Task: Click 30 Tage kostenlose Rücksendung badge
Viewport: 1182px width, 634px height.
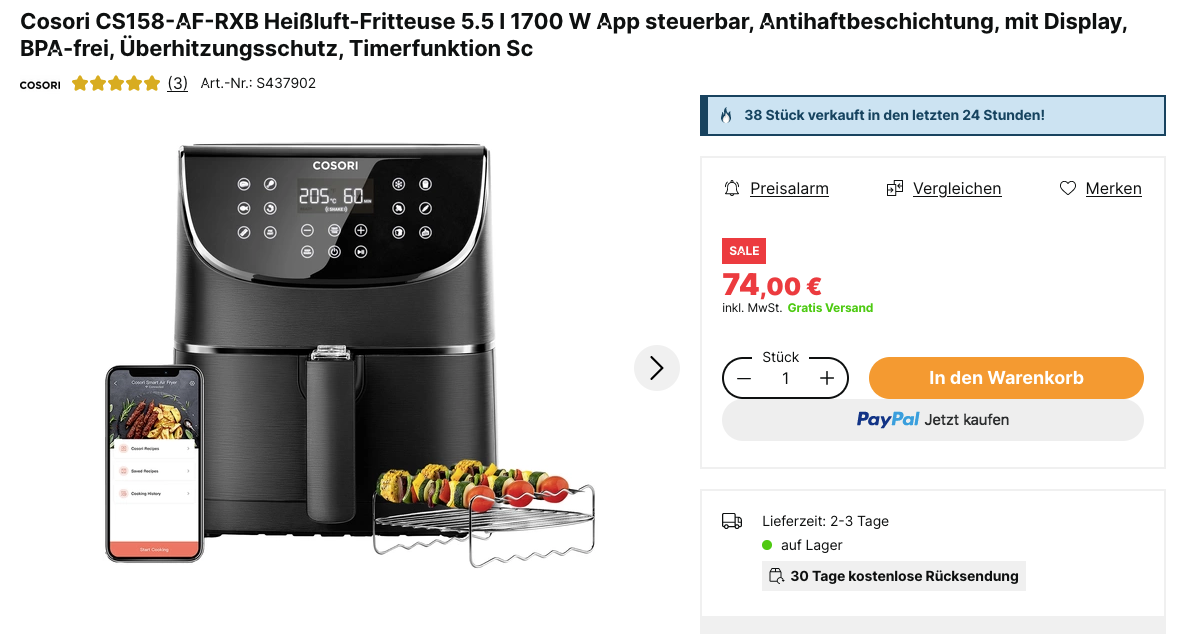Action: [893, 576]
